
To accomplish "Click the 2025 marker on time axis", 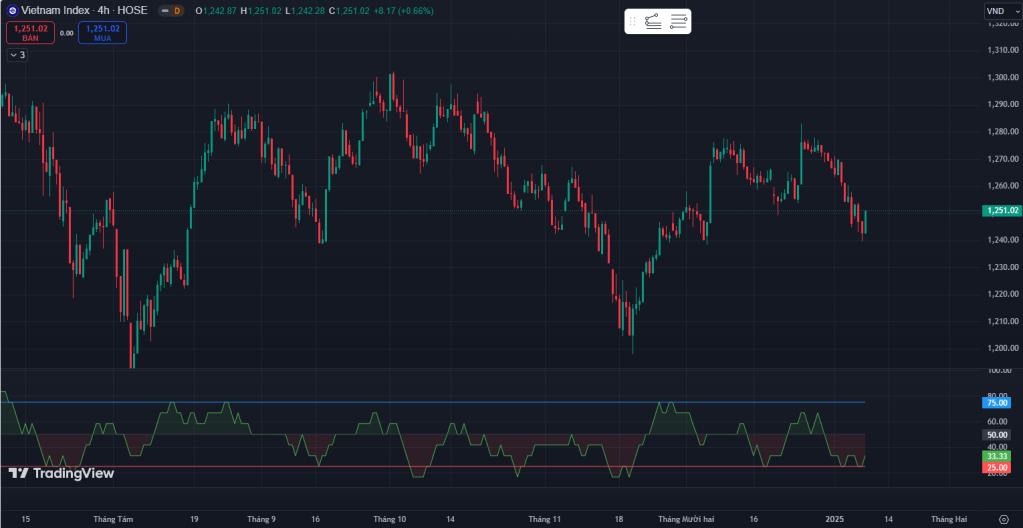I will point(836,519).
